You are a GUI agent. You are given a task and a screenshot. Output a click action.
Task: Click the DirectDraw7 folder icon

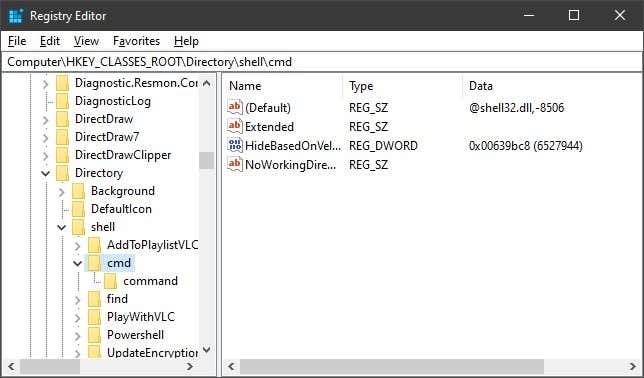(x=62, y=137)
